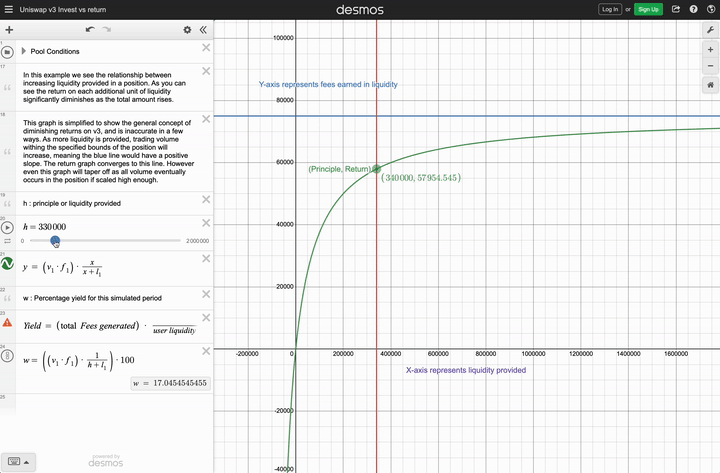Click the h slider handle
The image size is (720, 473).
click(x=55, y=240)
